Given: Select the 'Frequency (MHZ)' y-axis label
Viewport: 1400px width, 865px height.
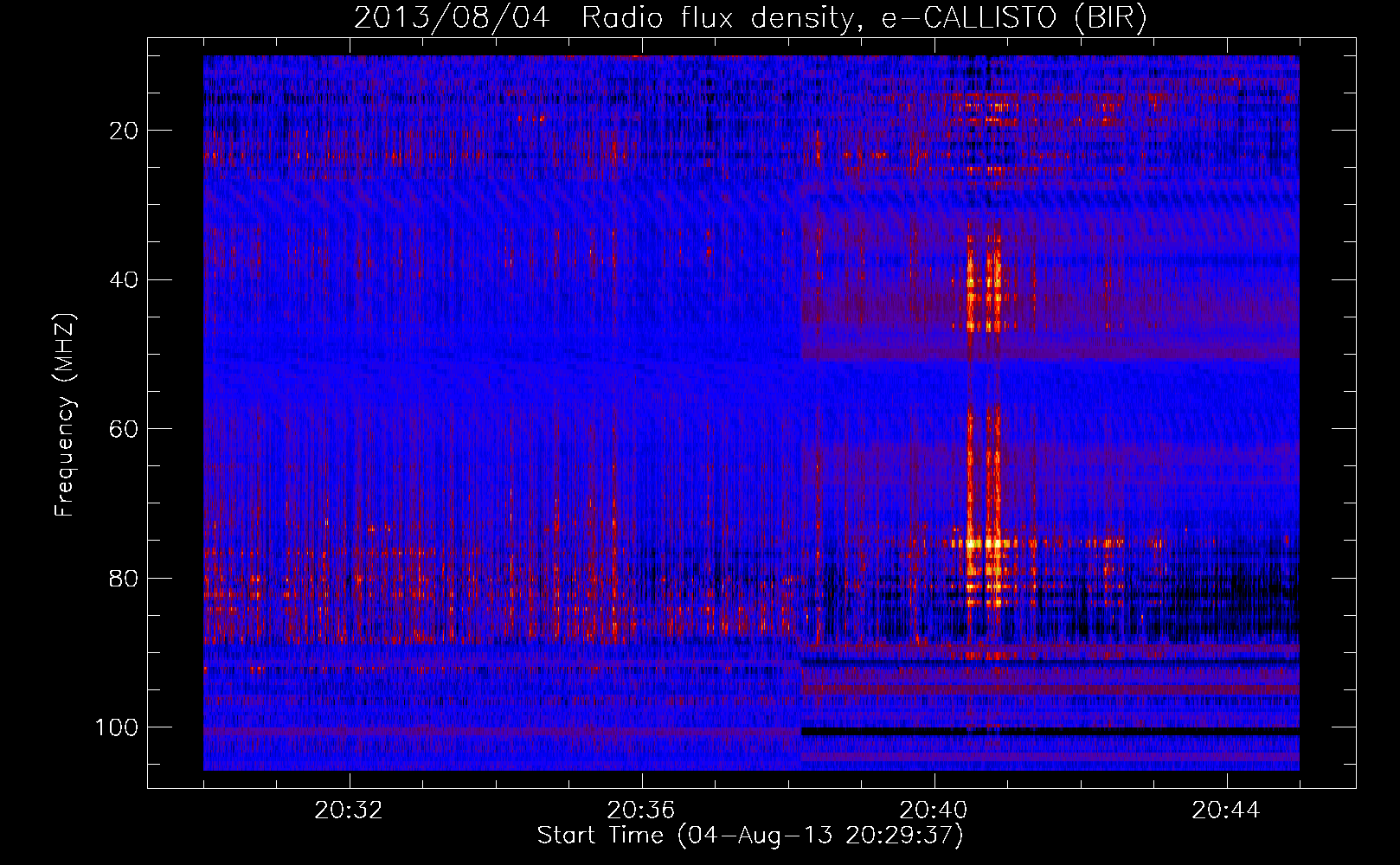Looking at the screenshot, I should tap(65, 415).
